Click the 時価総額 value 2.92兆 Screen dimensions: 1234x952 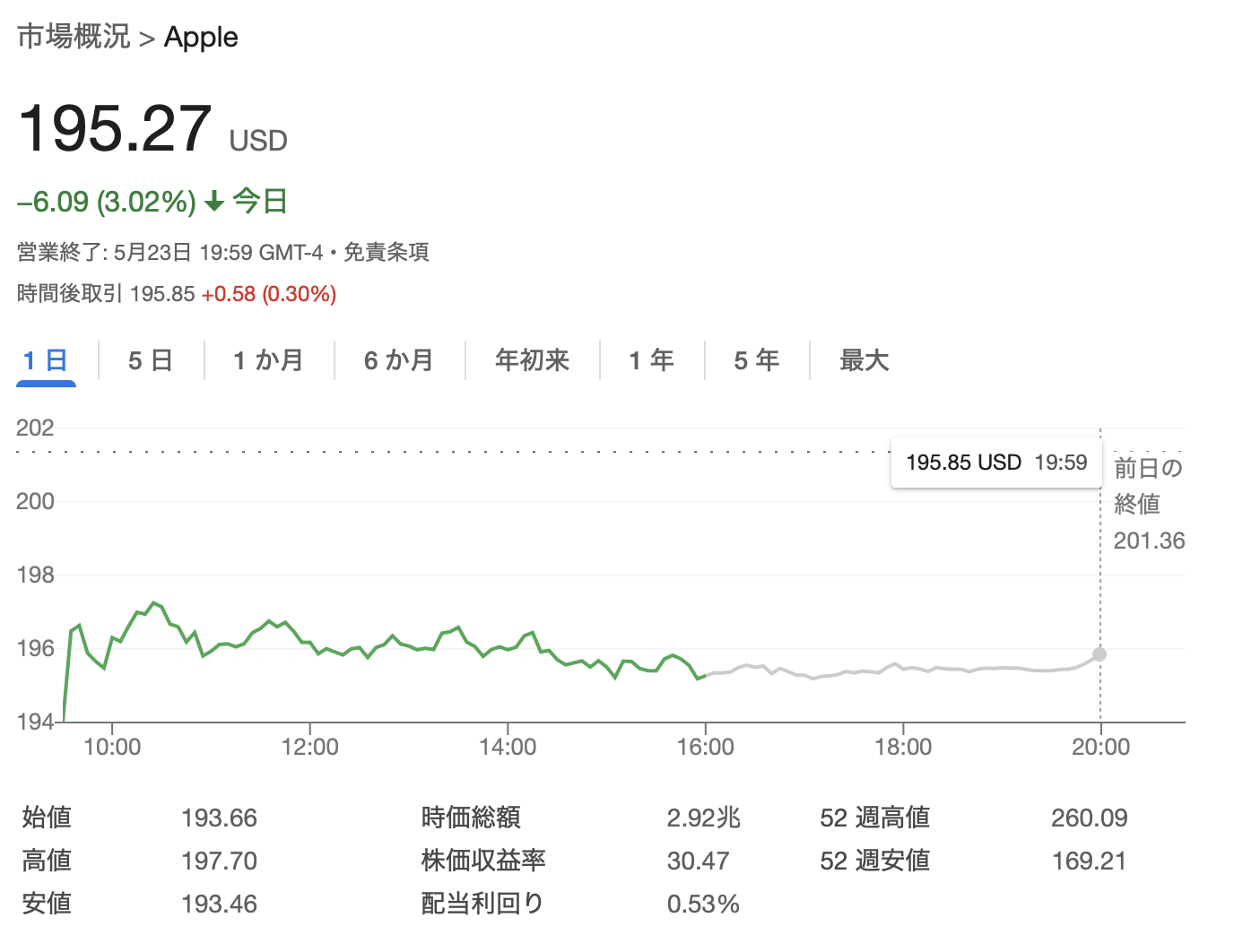coord(704,818)
